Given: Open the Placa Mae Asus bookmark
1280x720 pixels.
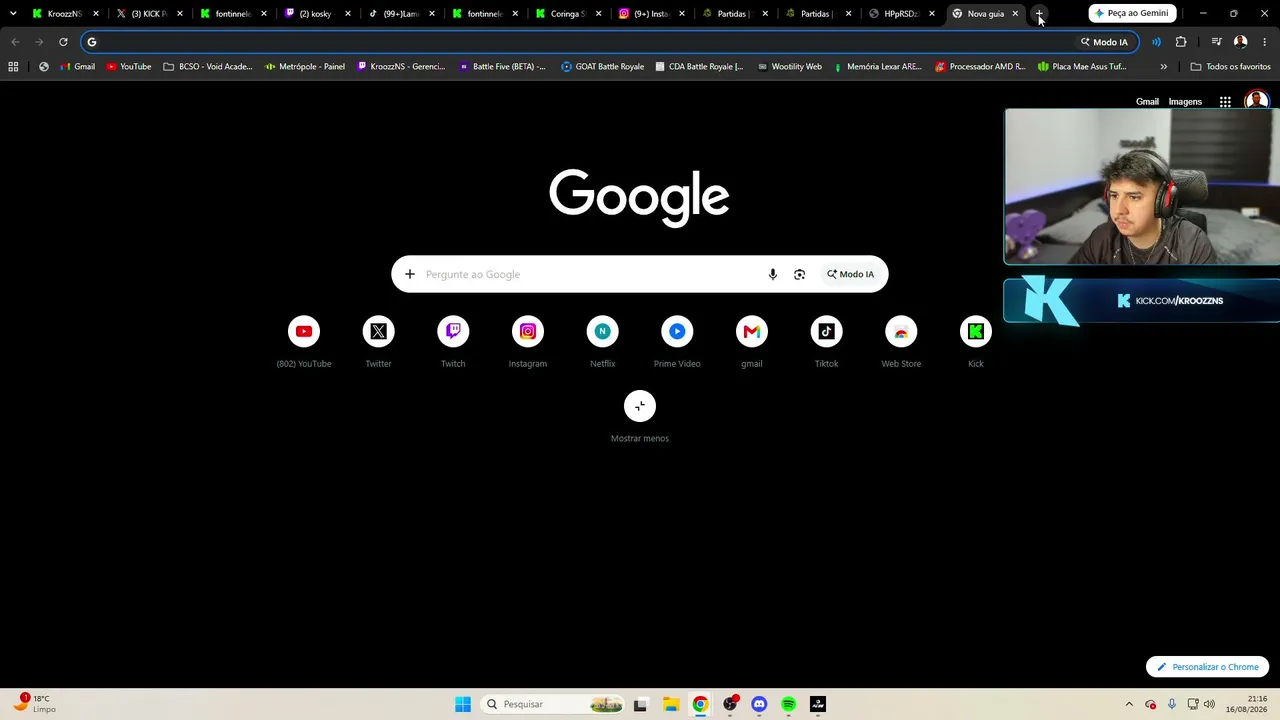Looking at the screenshot, I should [x=1082, y=67].
